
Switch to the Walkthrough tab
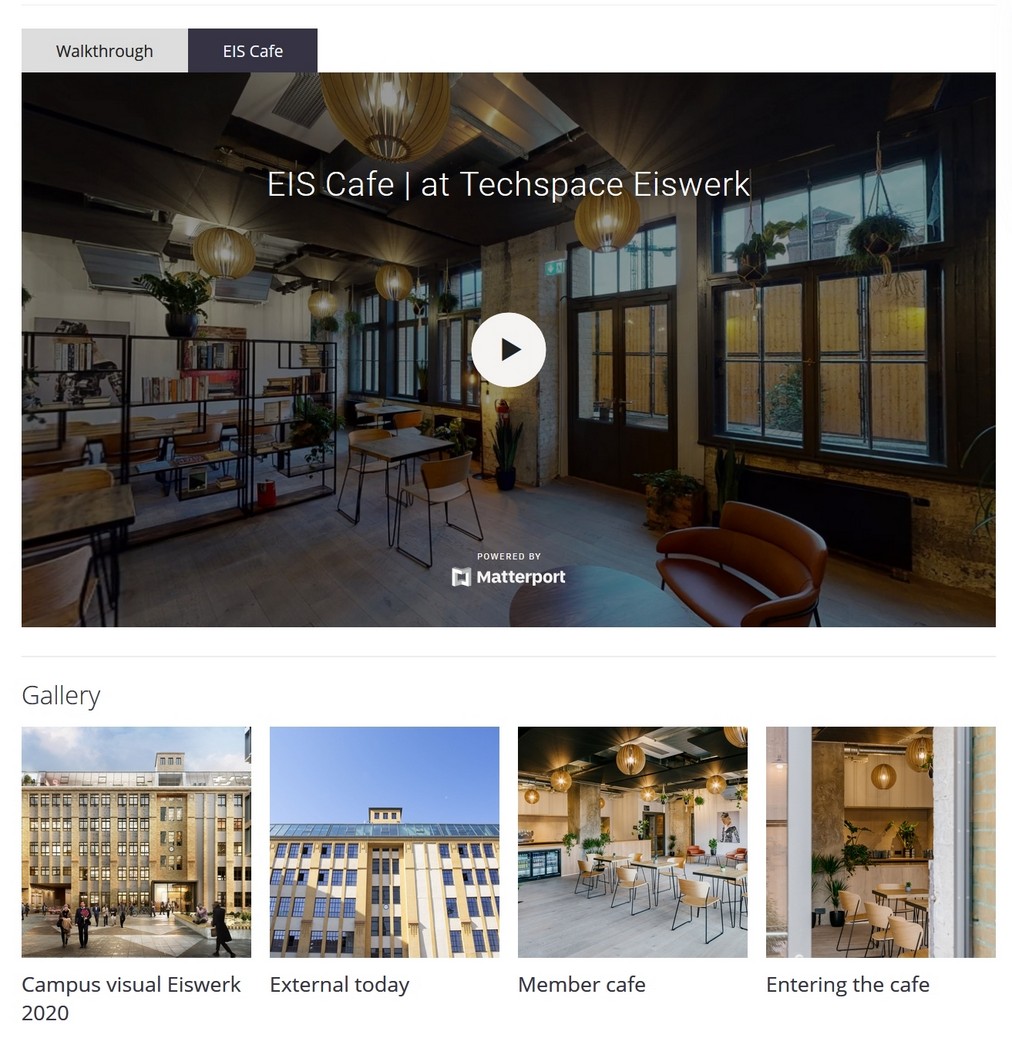pos(105,50)
